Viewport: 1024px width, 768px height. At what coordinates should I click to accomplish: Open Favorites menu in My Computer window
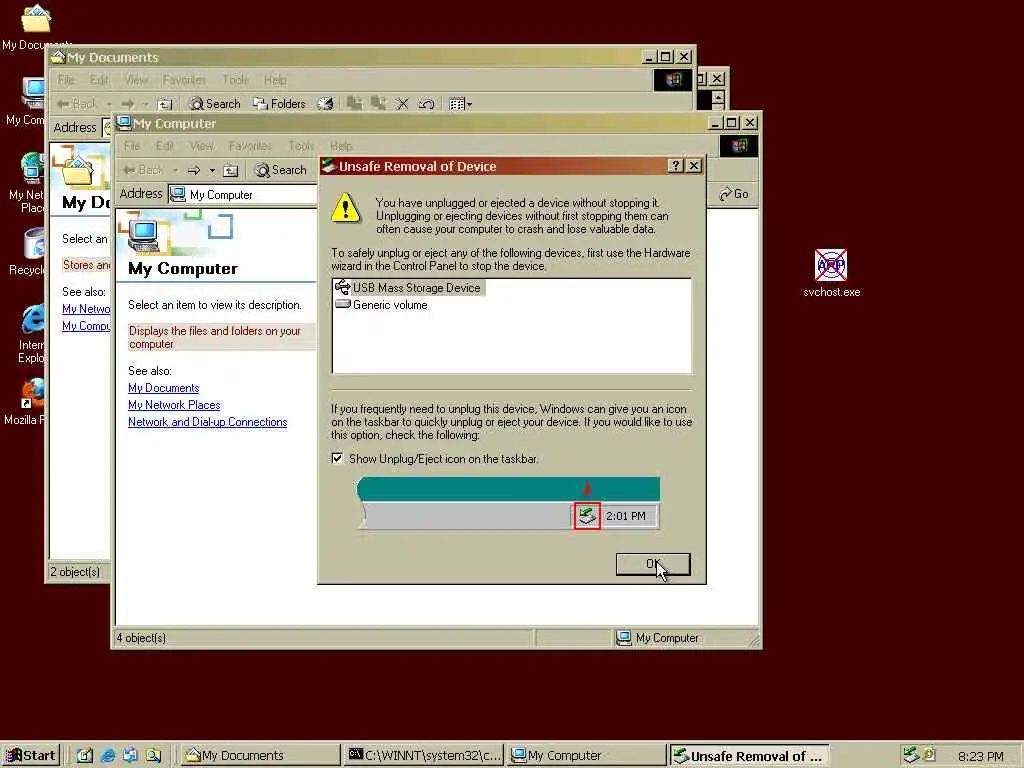(250, 146)
